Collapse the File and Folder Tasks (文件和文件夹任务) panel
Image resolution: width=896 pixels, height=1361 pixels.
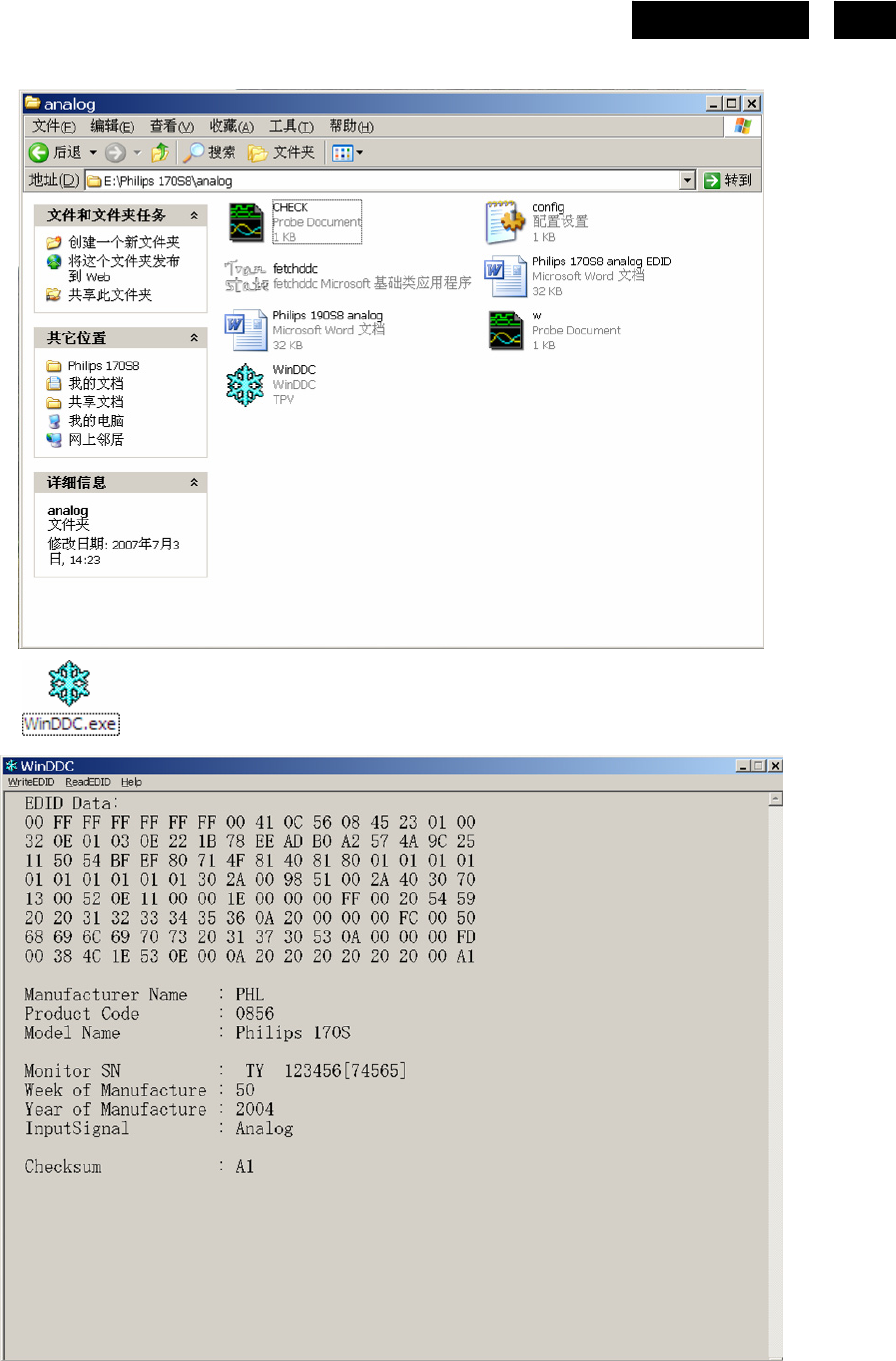coord(194,215)
